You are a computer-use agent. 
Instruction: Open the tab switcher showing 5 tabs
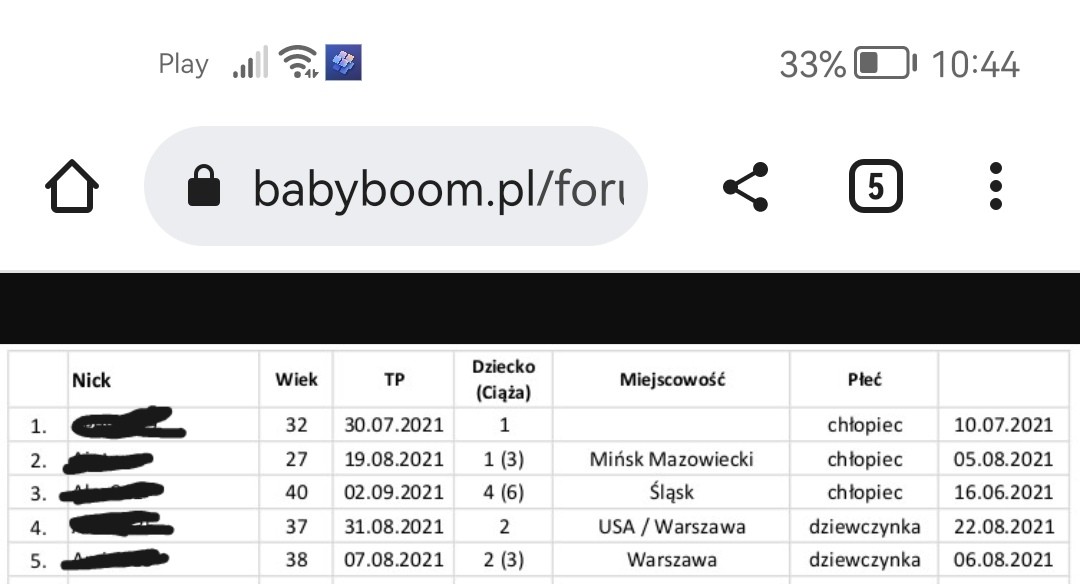(x=875, y=187)
